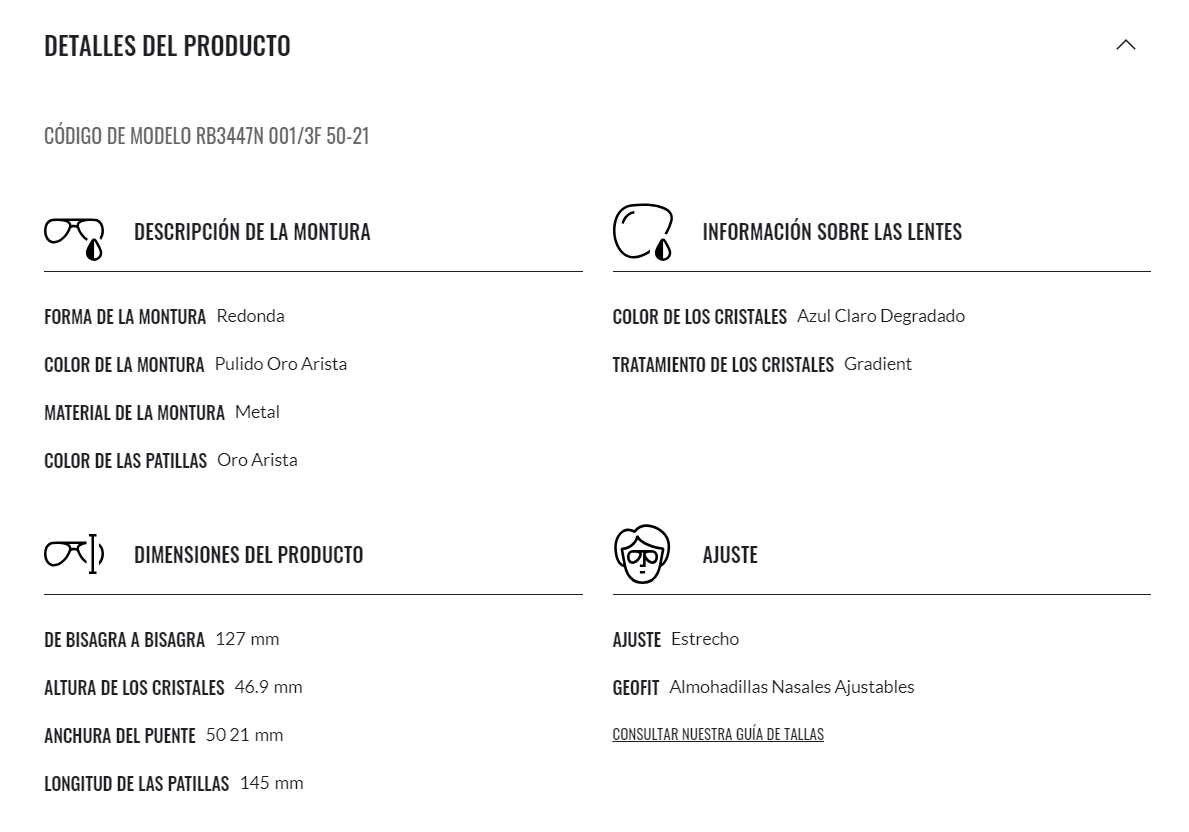This screenshot has width=1189, height=832.
Task: Click the Geofit label
Action: (x=635, y=688)
